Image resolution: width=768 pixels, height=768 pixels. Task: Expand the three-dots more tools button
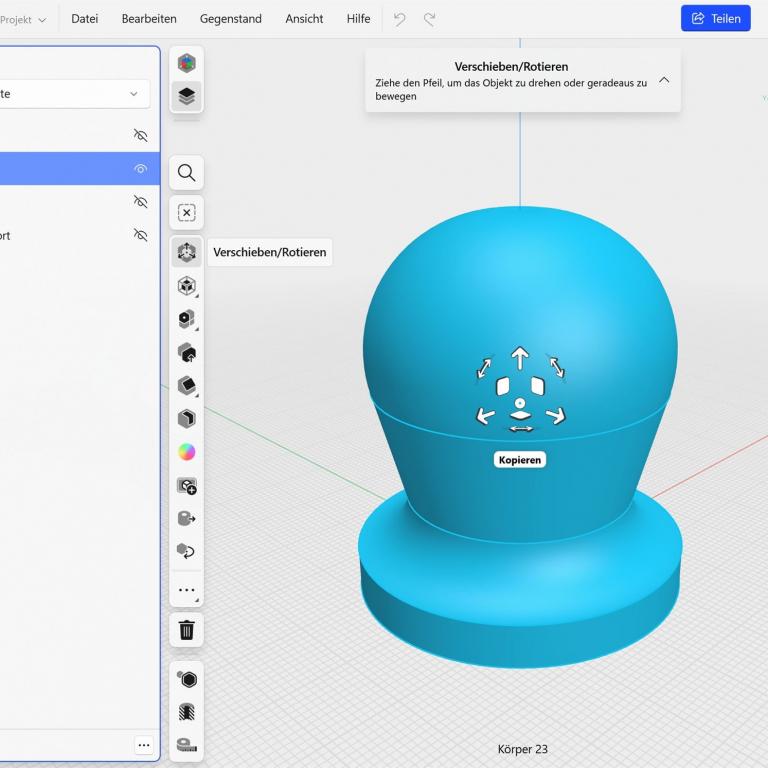click(186, 590)
